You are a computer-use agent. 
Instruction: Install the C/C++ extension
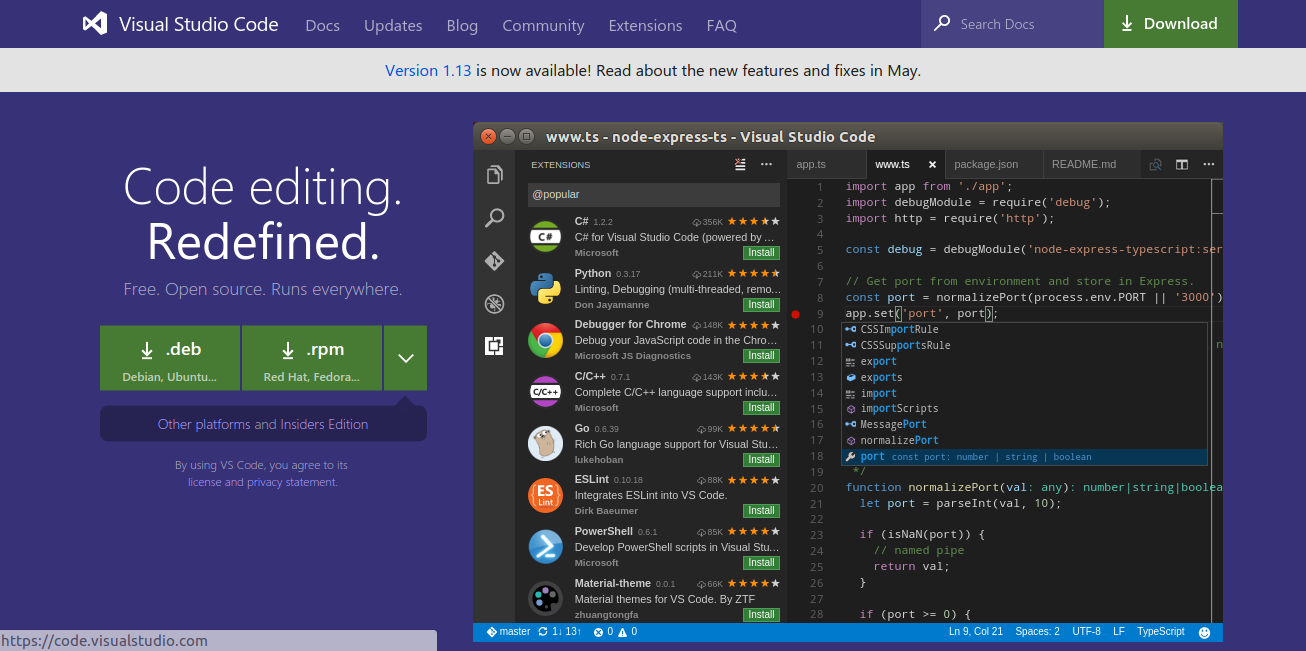coord(761,408)
